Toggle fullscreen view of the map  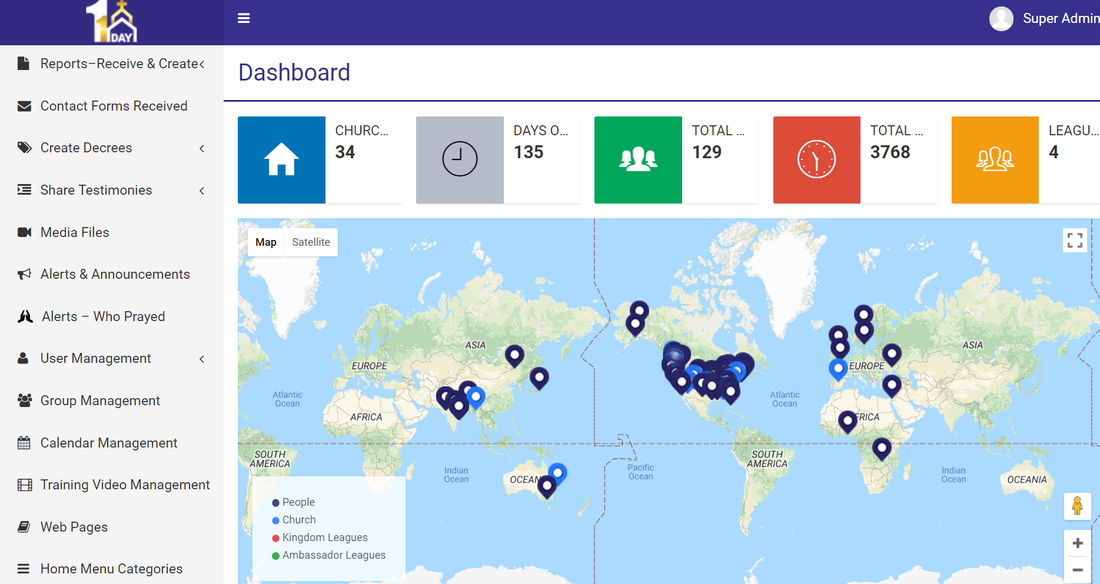[x=1075, y=240]
